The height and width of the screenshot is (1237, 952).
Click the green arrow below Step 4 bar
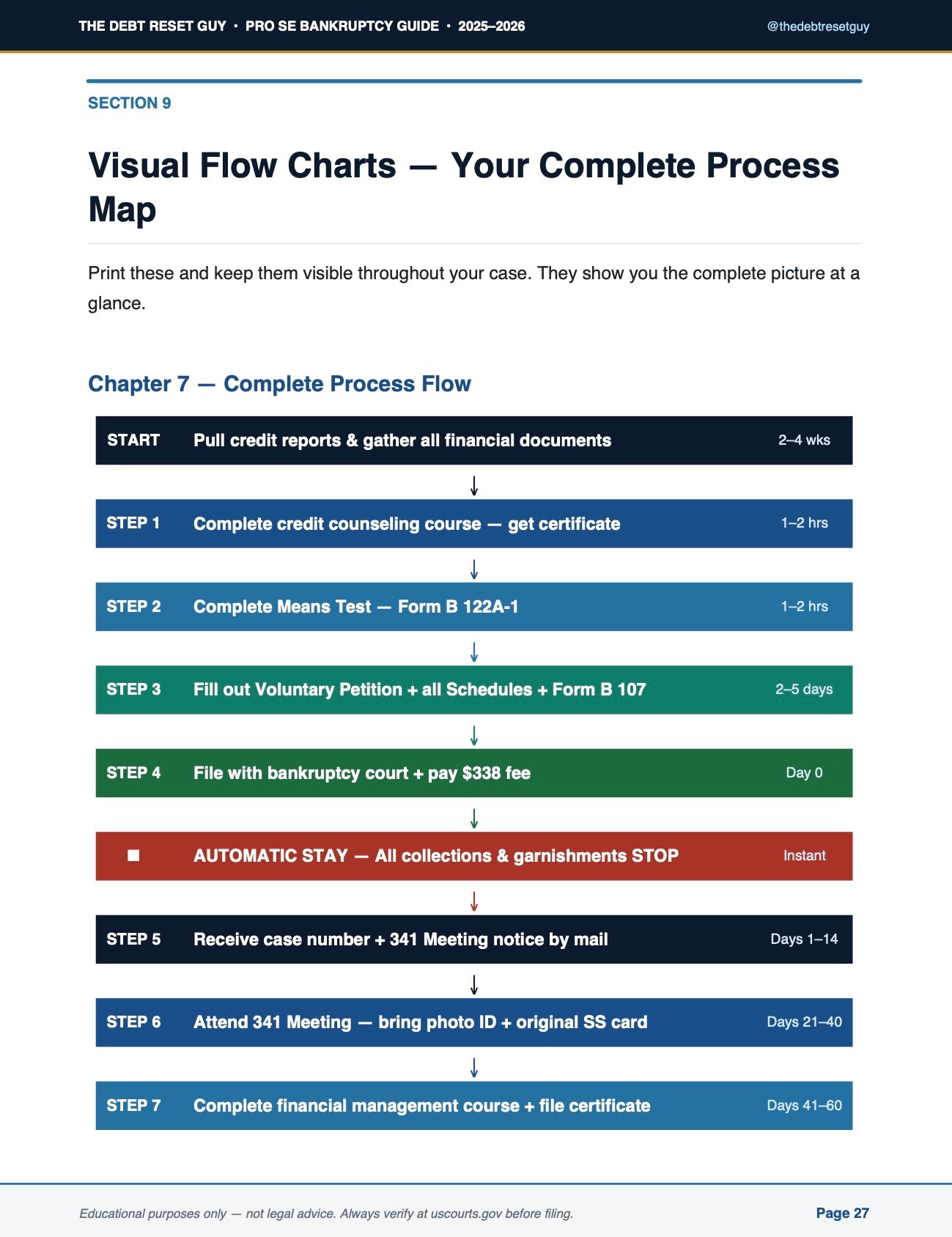tap(474, 819)
